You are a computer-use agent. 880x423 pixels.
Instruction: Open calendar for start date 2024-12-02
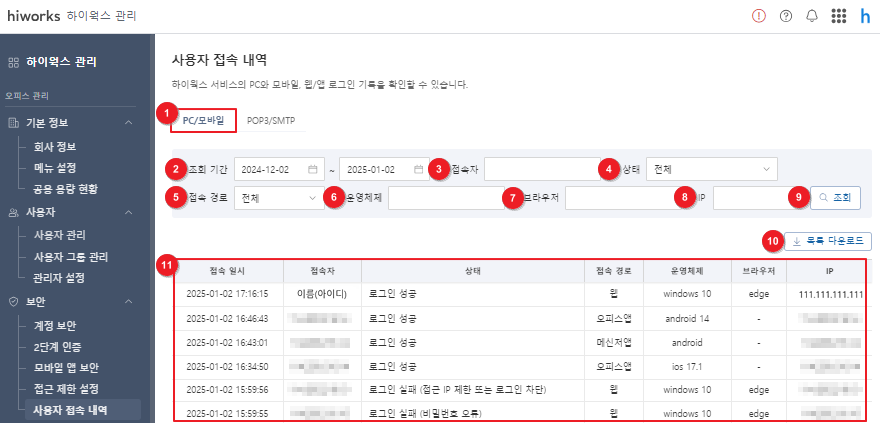(313, 169)
